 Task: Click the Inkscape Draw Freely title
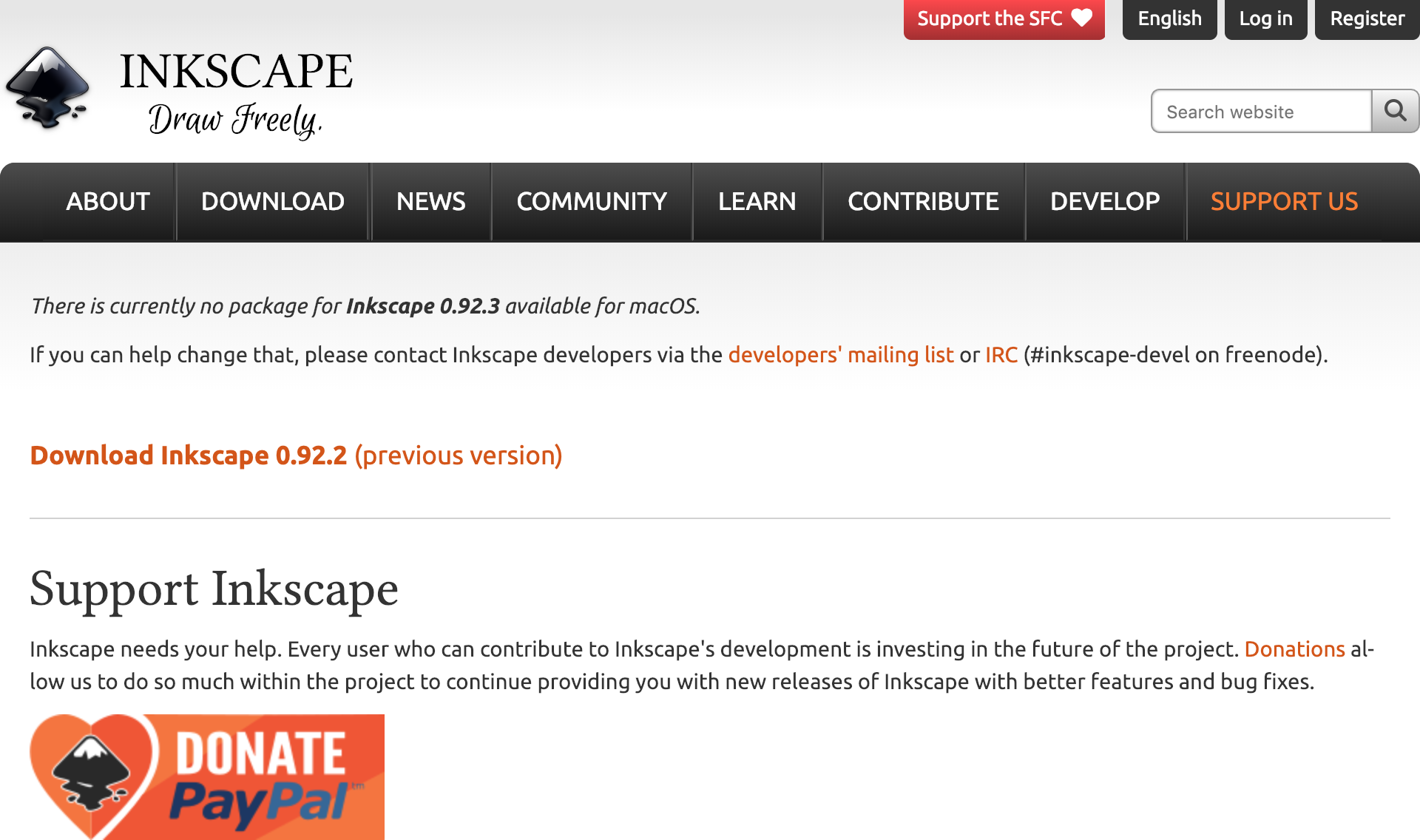click(236, 92)
